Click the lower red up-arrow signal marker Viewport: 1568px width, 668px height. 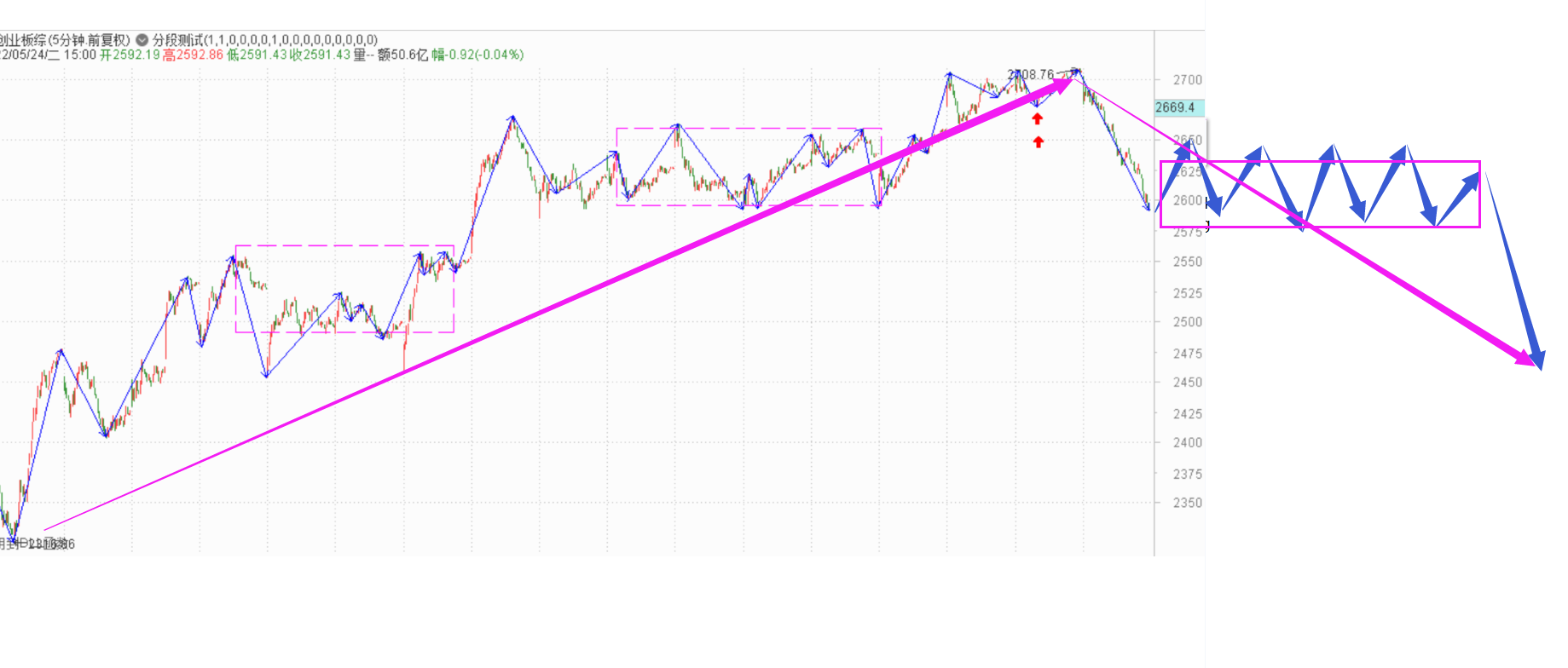[1038, 142]
